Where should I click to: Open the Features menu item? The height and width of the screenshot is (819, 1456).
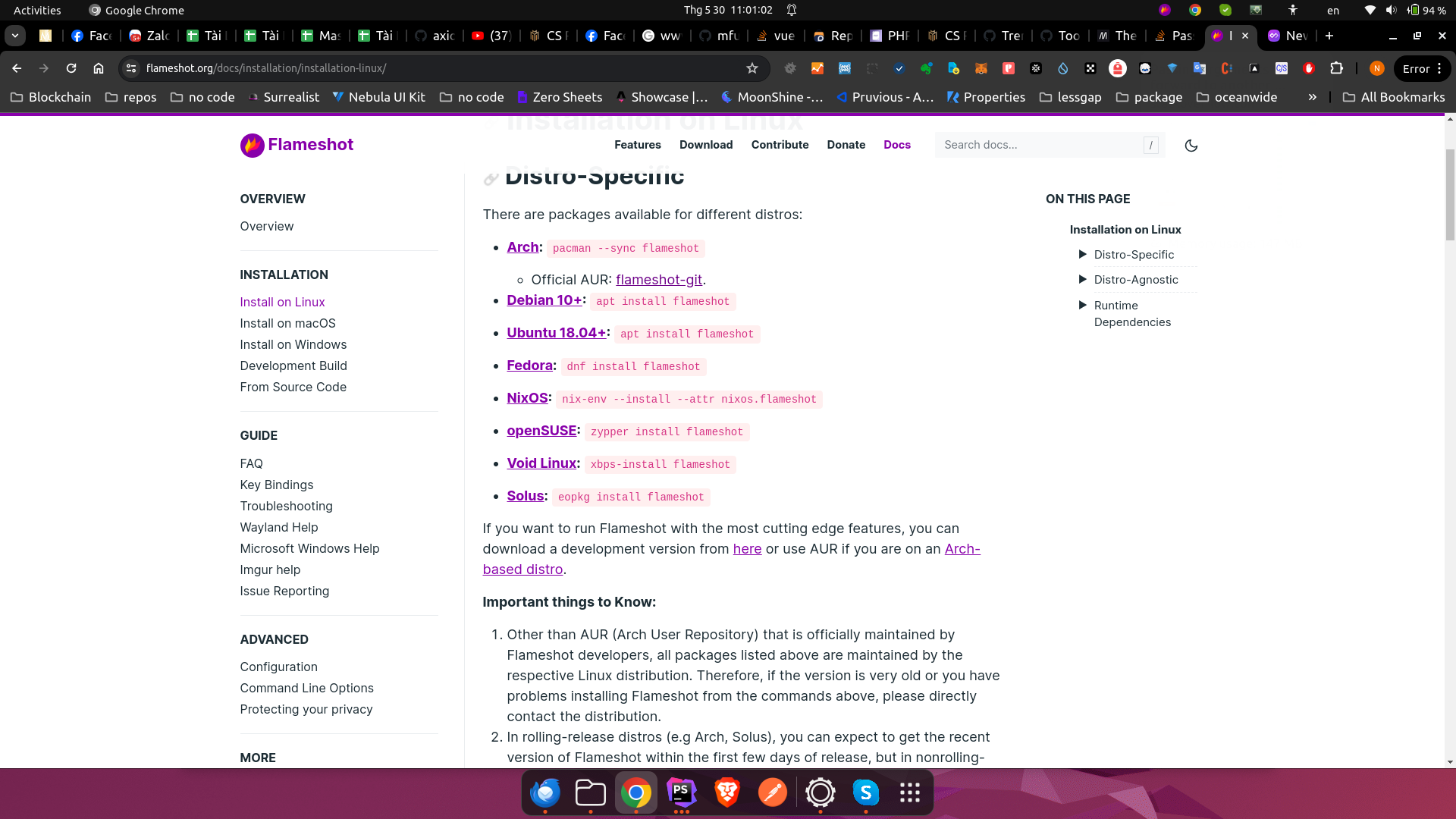(638, 145)
